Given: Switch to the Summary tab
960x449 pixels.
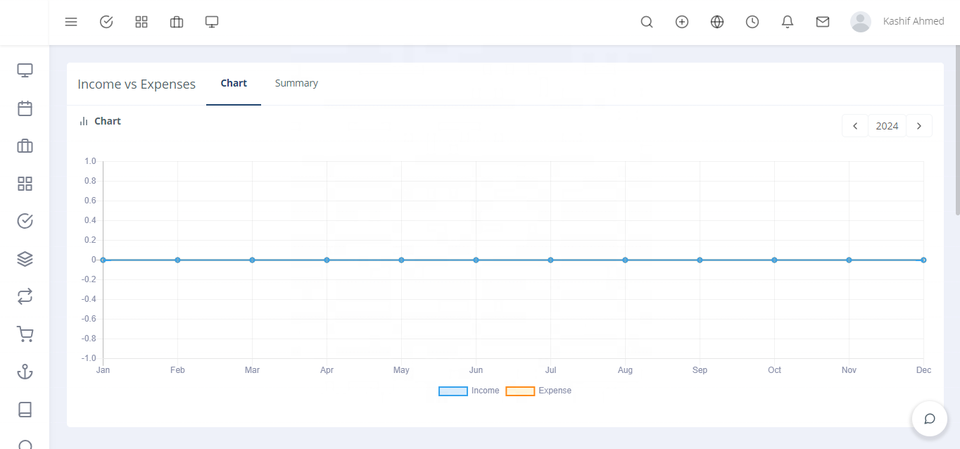Looking at the screenshot, I should (296, 84).
